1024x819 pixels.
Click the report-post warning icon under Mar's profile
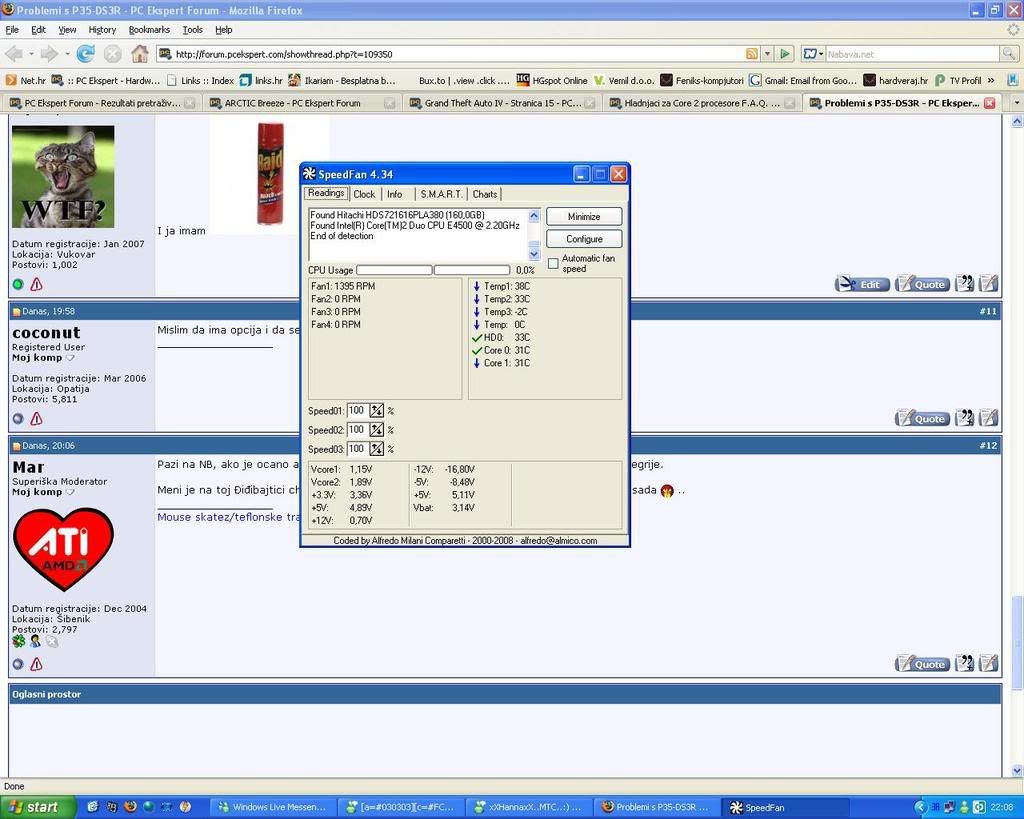click(x=37, y=664)
